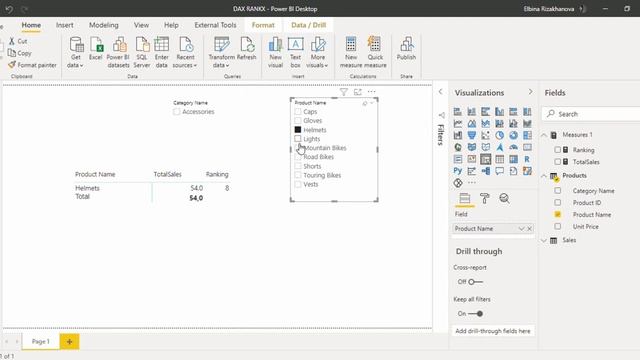This screenshot has width=640, height=360.
Task: Toggle Cross-report drill through on
Action: pyautogui.click(x=475, y=282)
